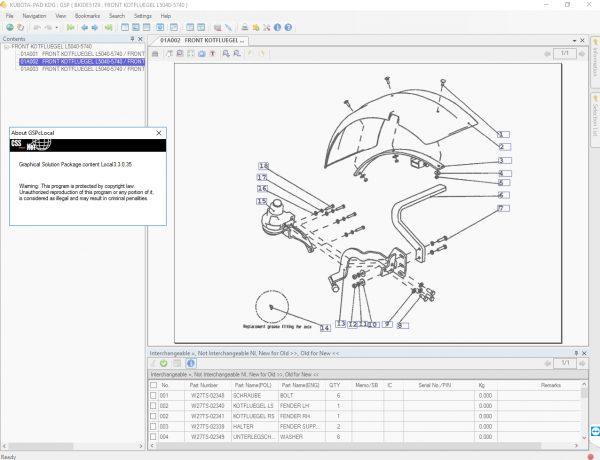This screenshot has height=460, width=600.
Task: Check the KOTFLUEGEL RS row checkbox
Action: tap(153, 416)
